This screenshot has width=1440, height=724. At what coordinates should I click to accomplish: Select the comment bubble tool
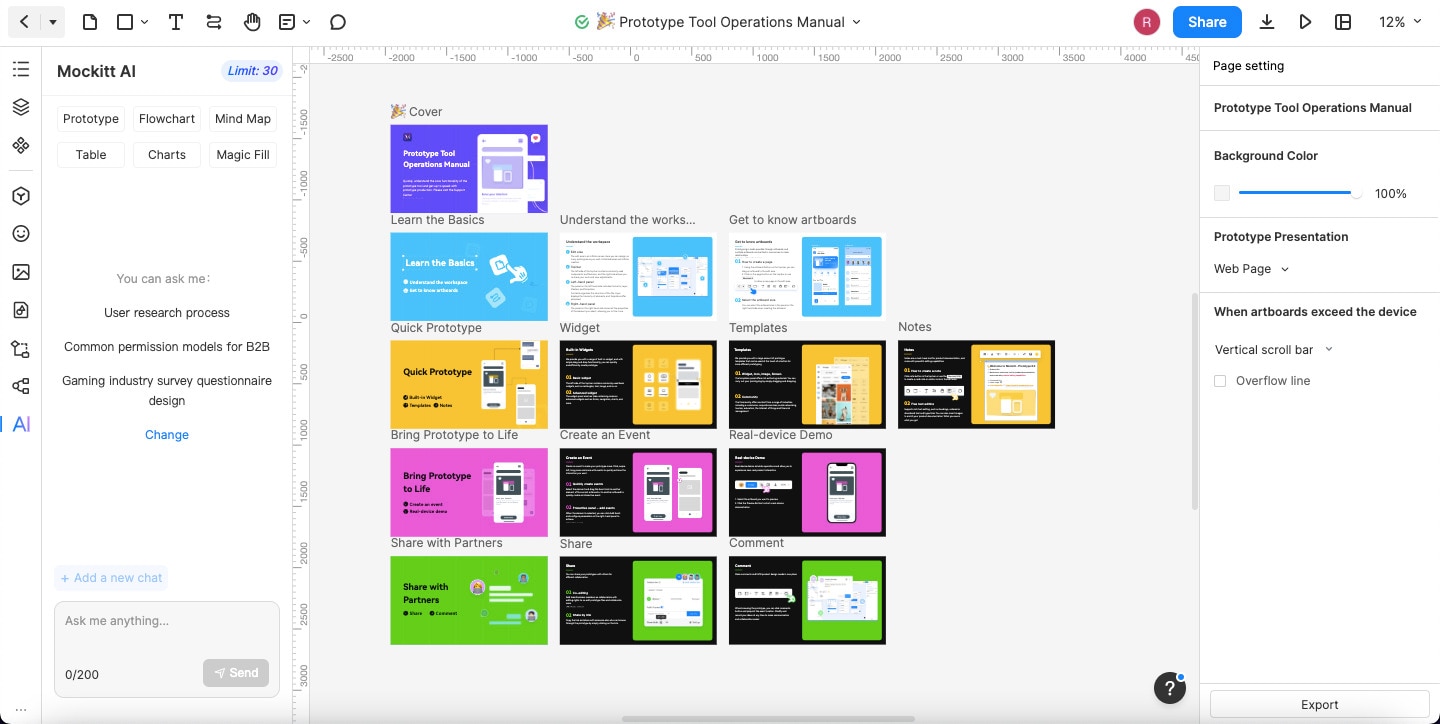point(338,22)
